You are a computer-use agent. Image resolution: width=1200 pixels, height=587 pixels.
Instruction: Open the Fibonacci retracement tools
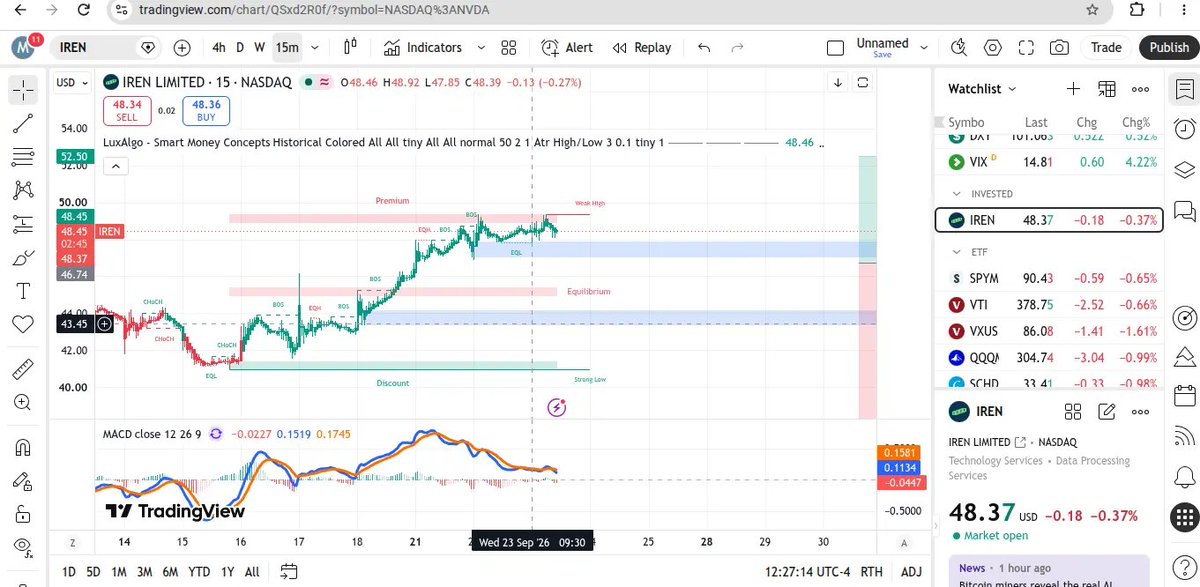coord(23,156)
